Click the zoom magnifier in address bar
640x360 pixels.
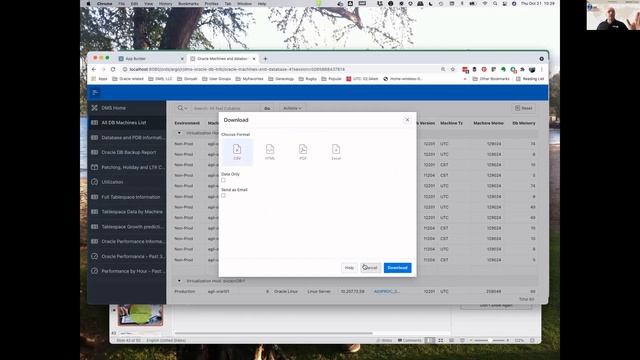(x=443, y=69)
